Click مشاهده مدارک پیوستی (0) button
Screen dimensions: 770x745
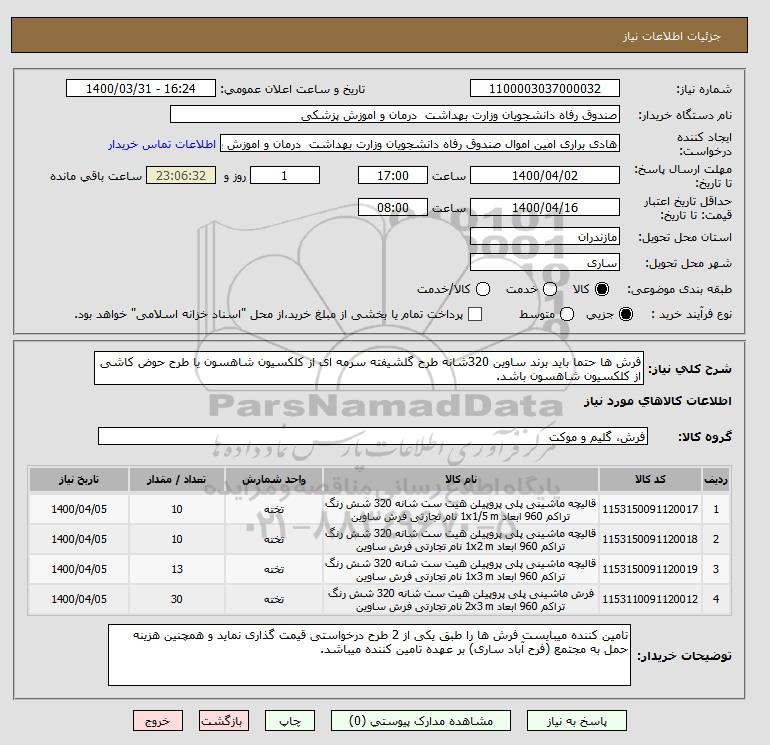(421, 721)
